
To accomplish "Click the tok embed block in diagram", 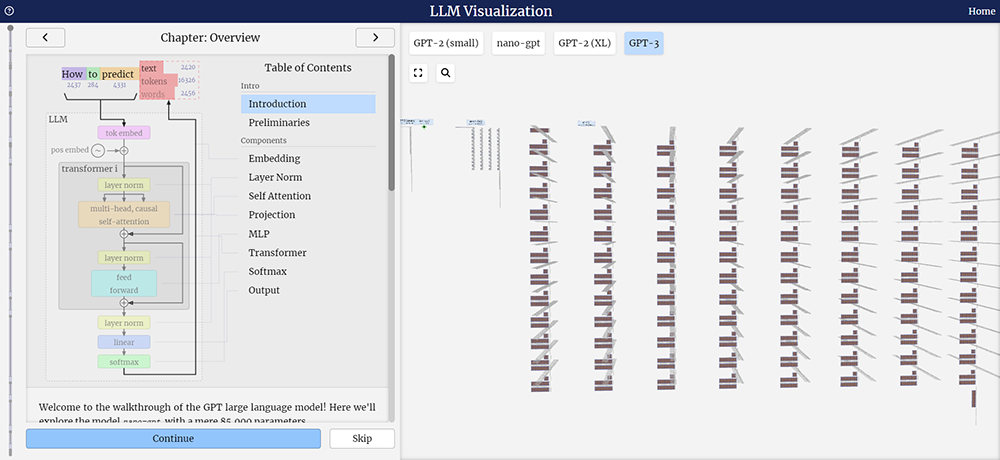I will [124, 132].
